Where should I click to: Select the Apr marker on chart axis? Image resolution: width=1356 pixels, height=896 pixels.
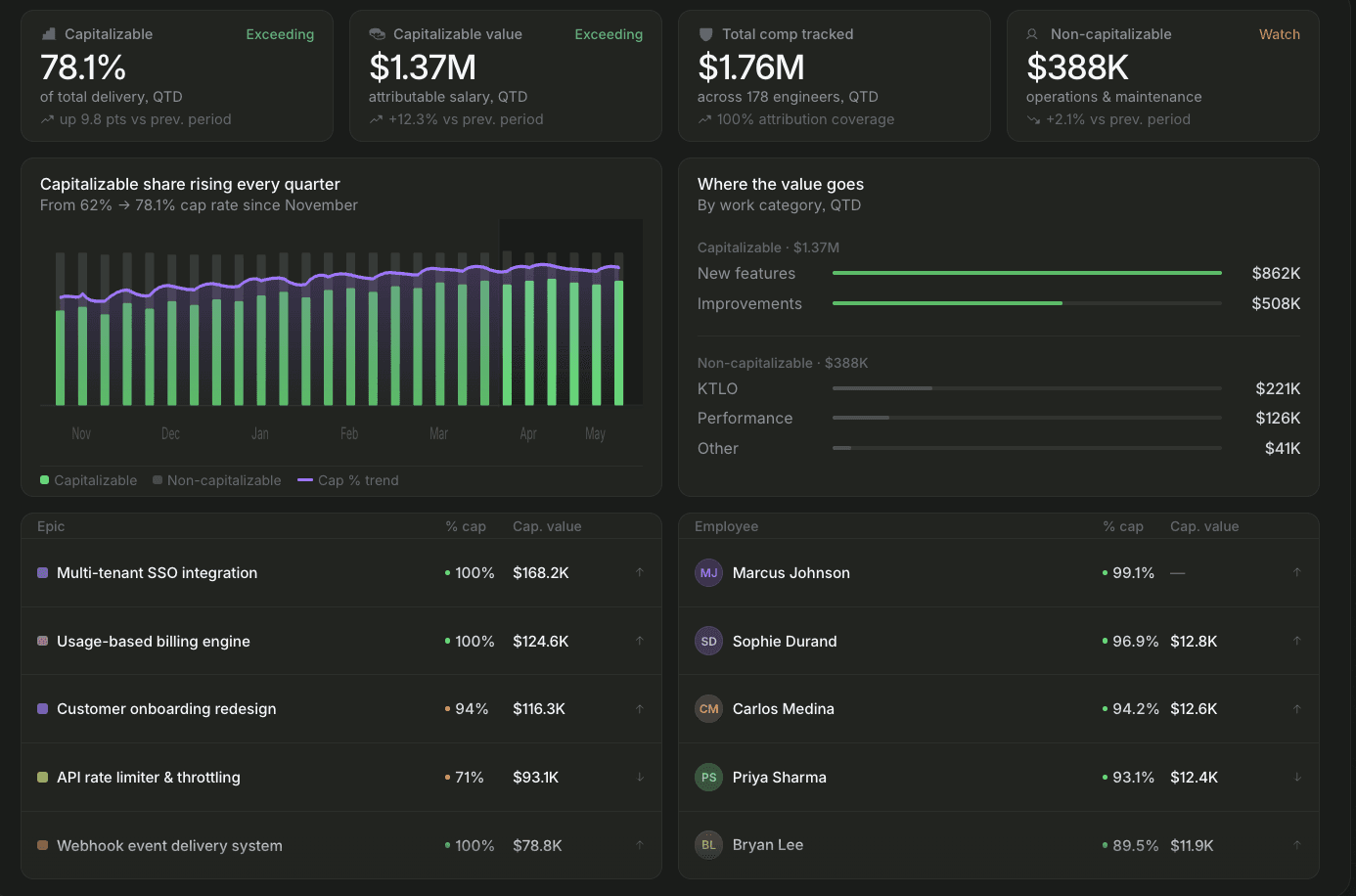tap(528, 433)
